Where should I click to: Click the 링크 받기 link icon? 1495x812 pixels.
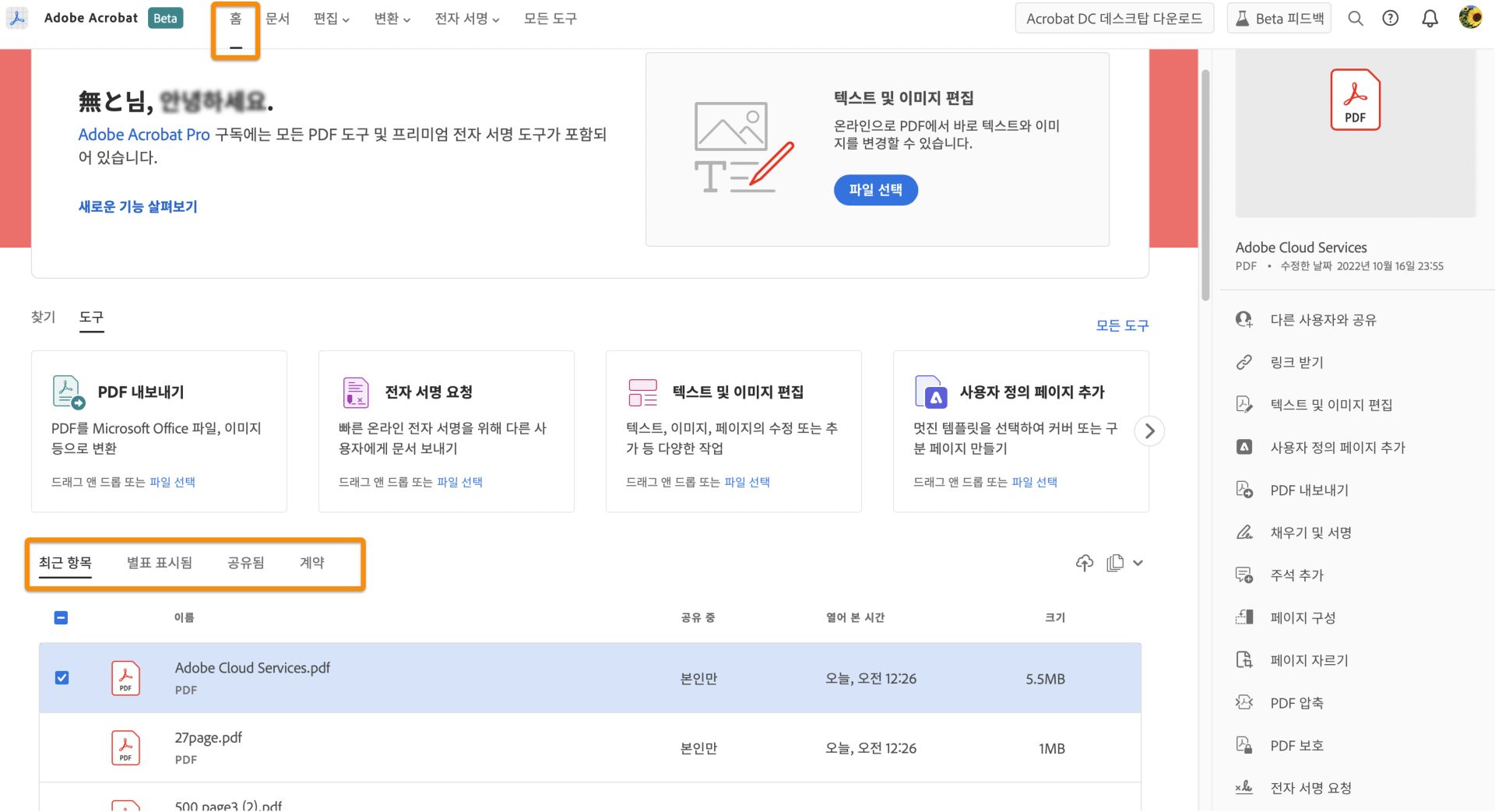point(1244,362)
